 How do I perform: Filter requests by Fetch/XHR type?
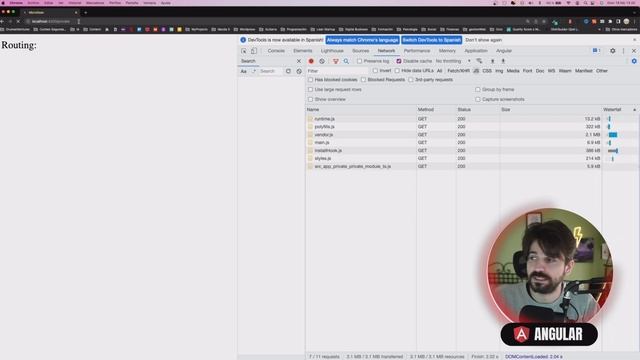458,71
